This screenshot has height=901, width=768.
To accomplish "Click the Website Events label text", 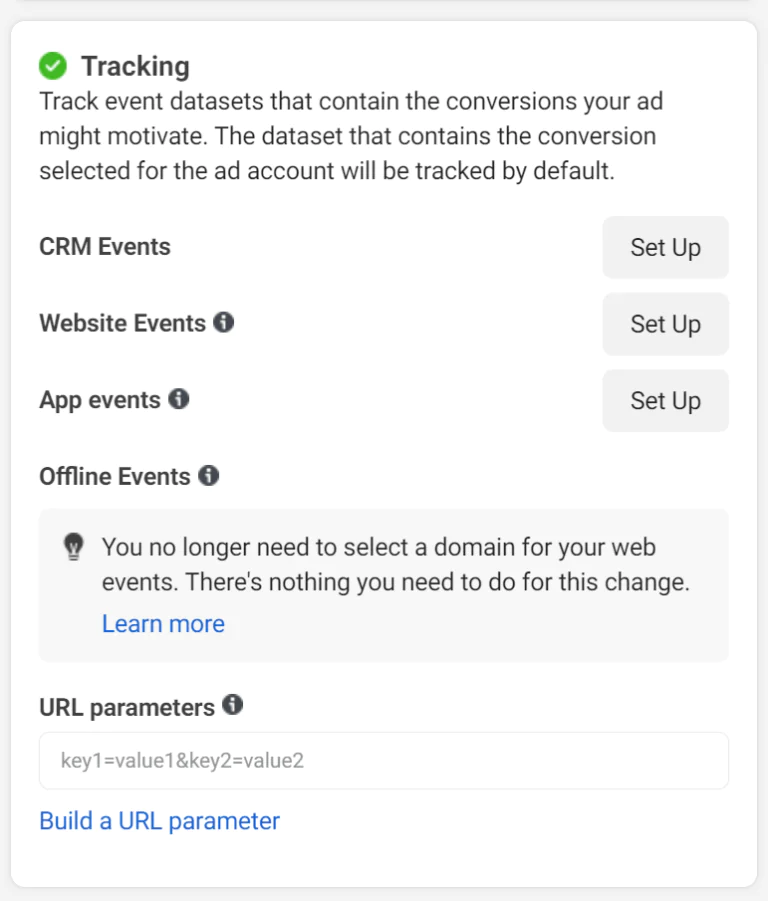I will 123,322.
